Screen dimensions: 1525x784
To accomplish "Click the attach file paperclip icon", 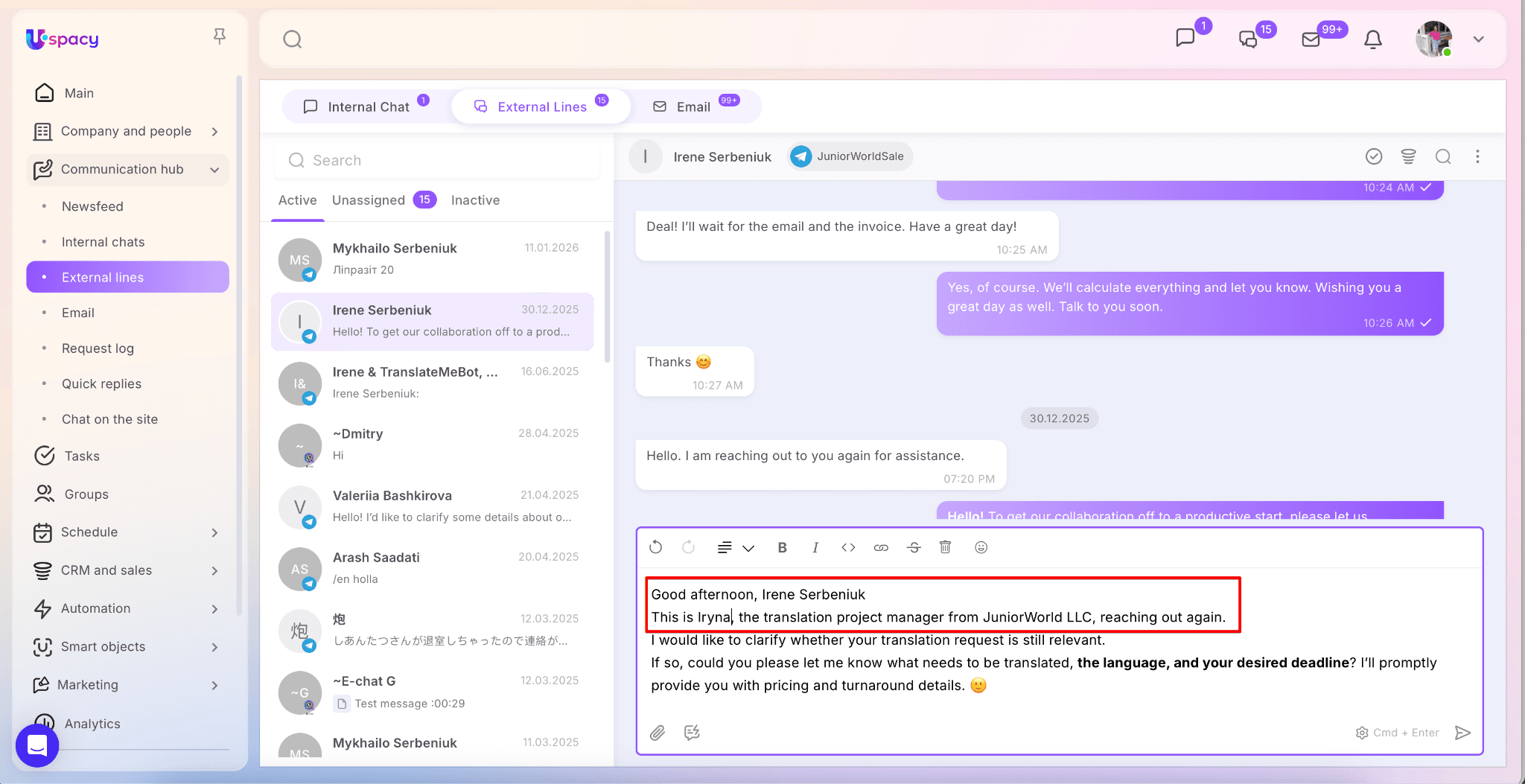I will pyautogui.click(x=658, y=733).
